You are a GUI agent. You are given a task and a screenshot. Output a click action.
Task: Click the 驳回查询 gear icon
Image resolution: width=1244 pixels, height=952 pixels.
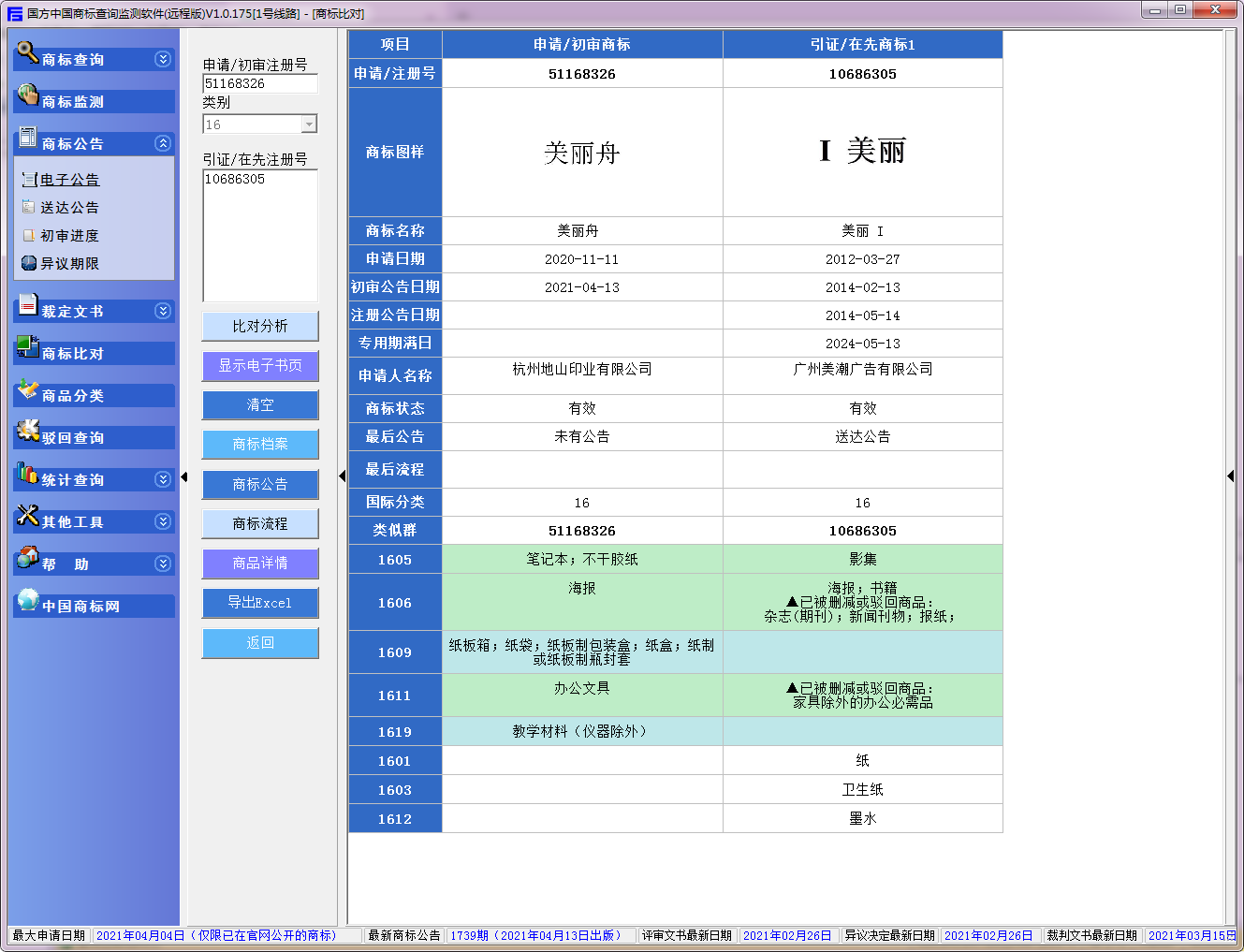click(x=27, y=431)
